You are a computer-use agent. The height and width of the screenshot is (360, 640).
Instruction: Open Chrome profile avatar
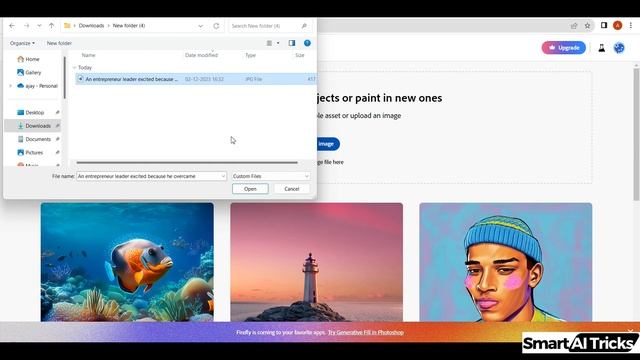618,25
